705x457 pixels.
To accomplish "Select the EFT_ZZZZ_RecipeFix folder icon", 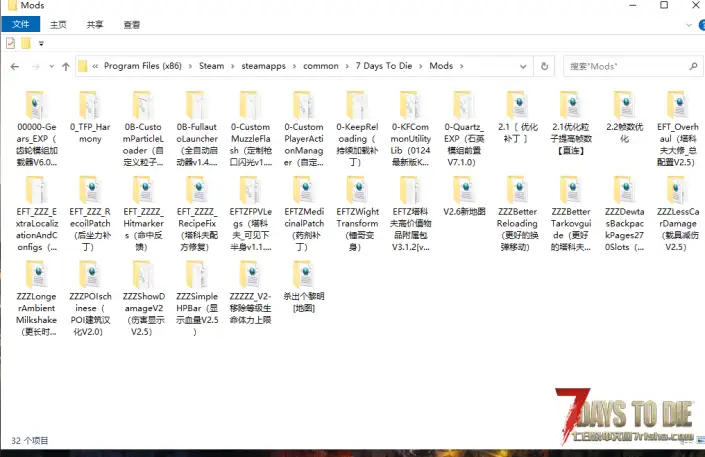I will tap(197, 190).
